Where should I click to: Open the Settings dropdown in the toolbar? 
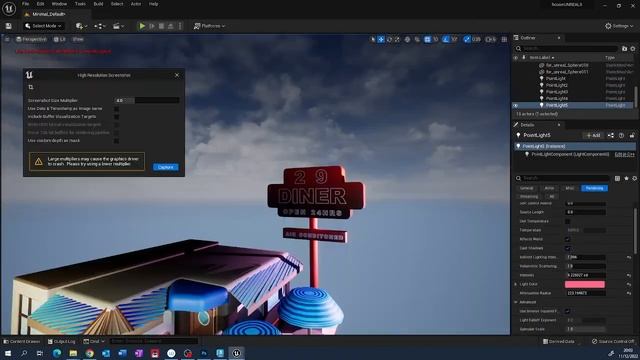click(619, 26)
